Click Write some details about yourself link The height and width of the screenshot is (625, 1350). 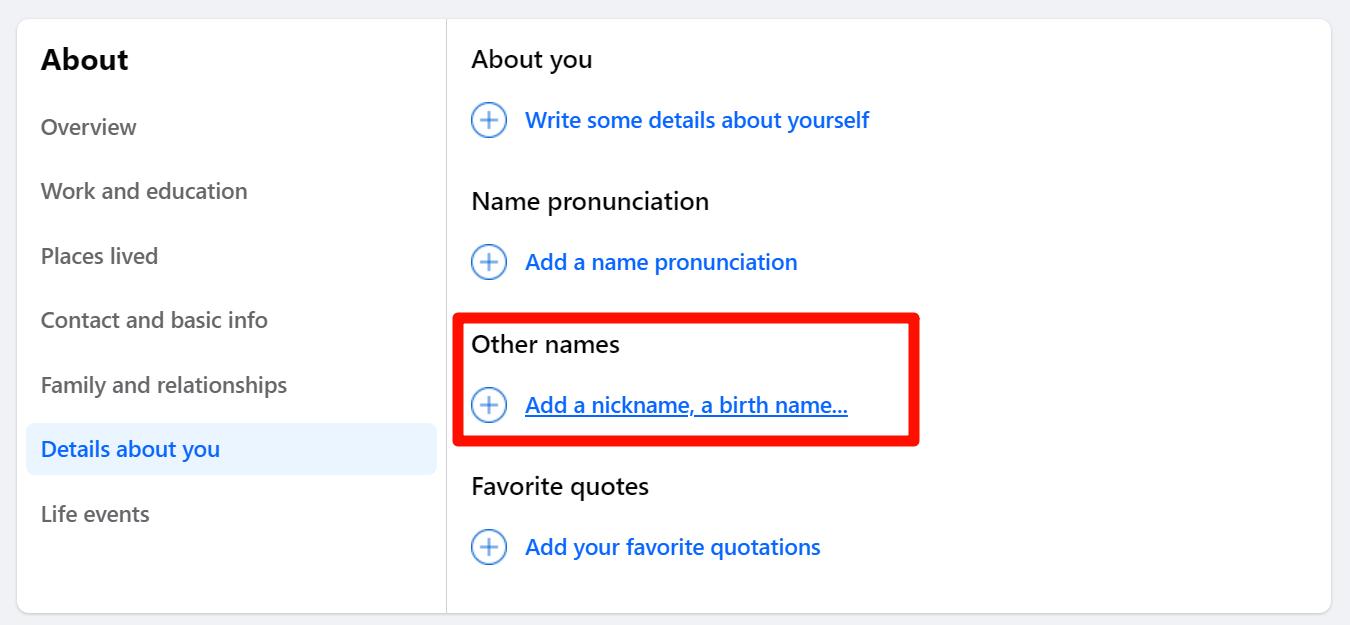click(697, 121)
